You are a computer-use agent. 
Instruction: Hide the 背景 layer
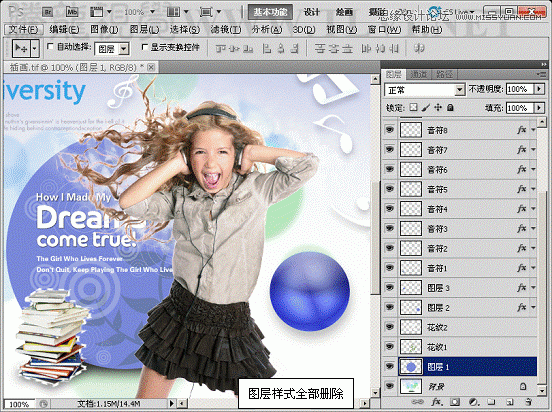[x=389, y=386]
